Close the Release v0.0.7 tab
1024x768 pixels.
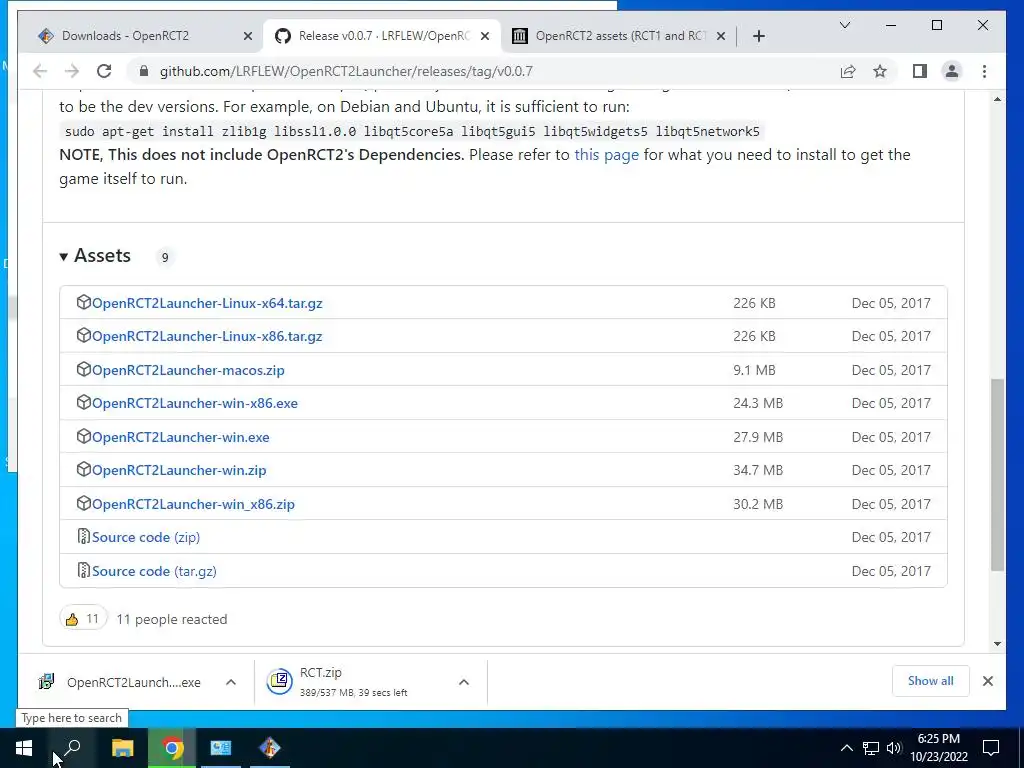[485, 36]
